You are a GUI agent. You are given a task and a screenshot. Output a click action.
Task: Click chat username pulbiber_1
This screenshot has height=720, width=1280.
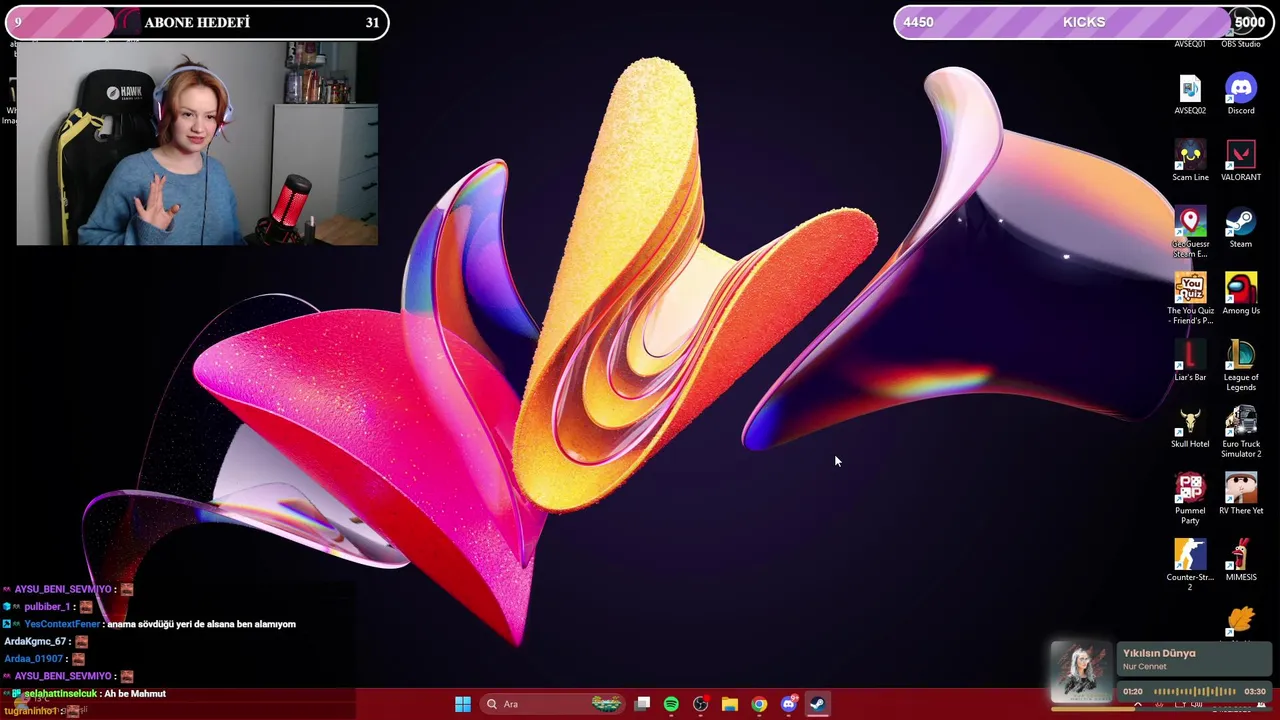pyautogui.click(x=47, y=606)
